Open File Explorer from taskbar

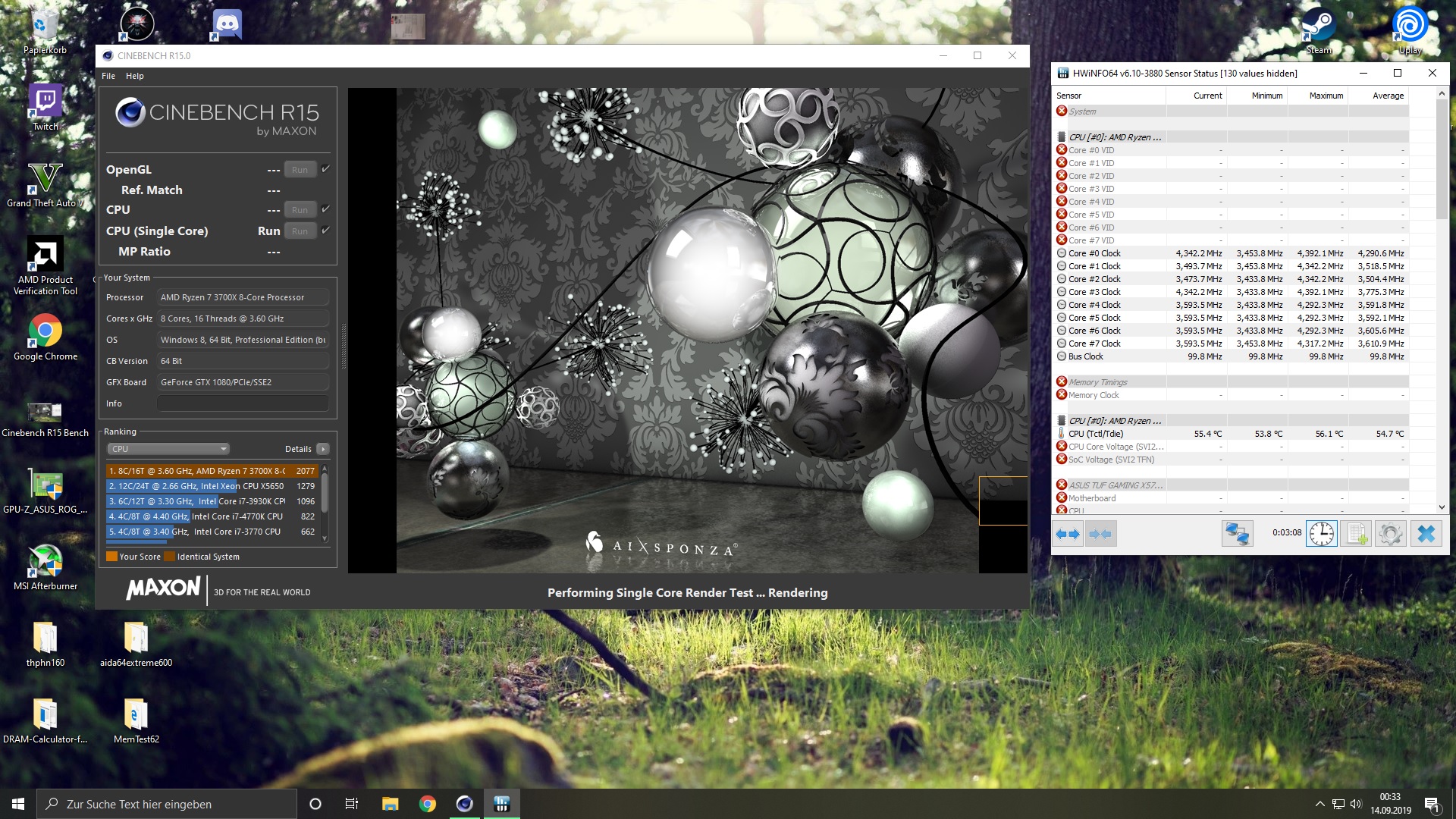coord(390,804)
